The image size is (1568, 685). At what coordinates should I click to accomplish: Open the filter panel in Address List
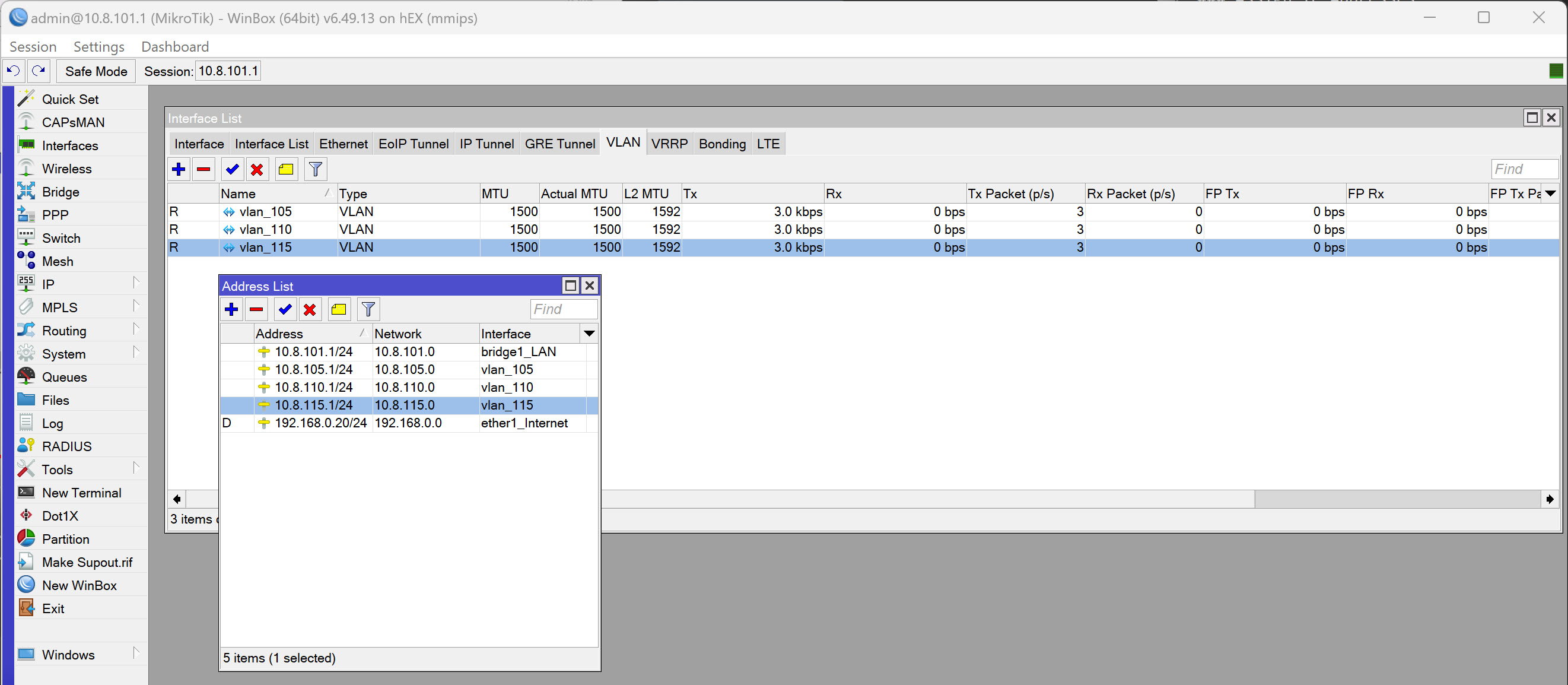(368, 309)
